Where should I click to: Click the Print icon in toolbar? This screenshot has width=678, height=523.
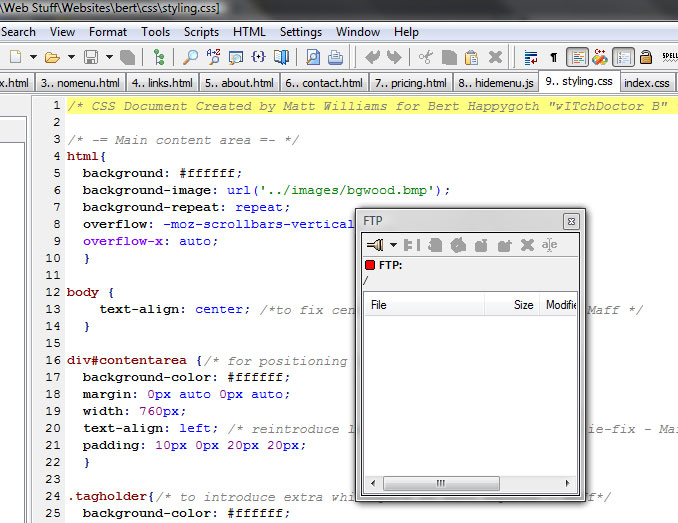(x=336, y=58)
